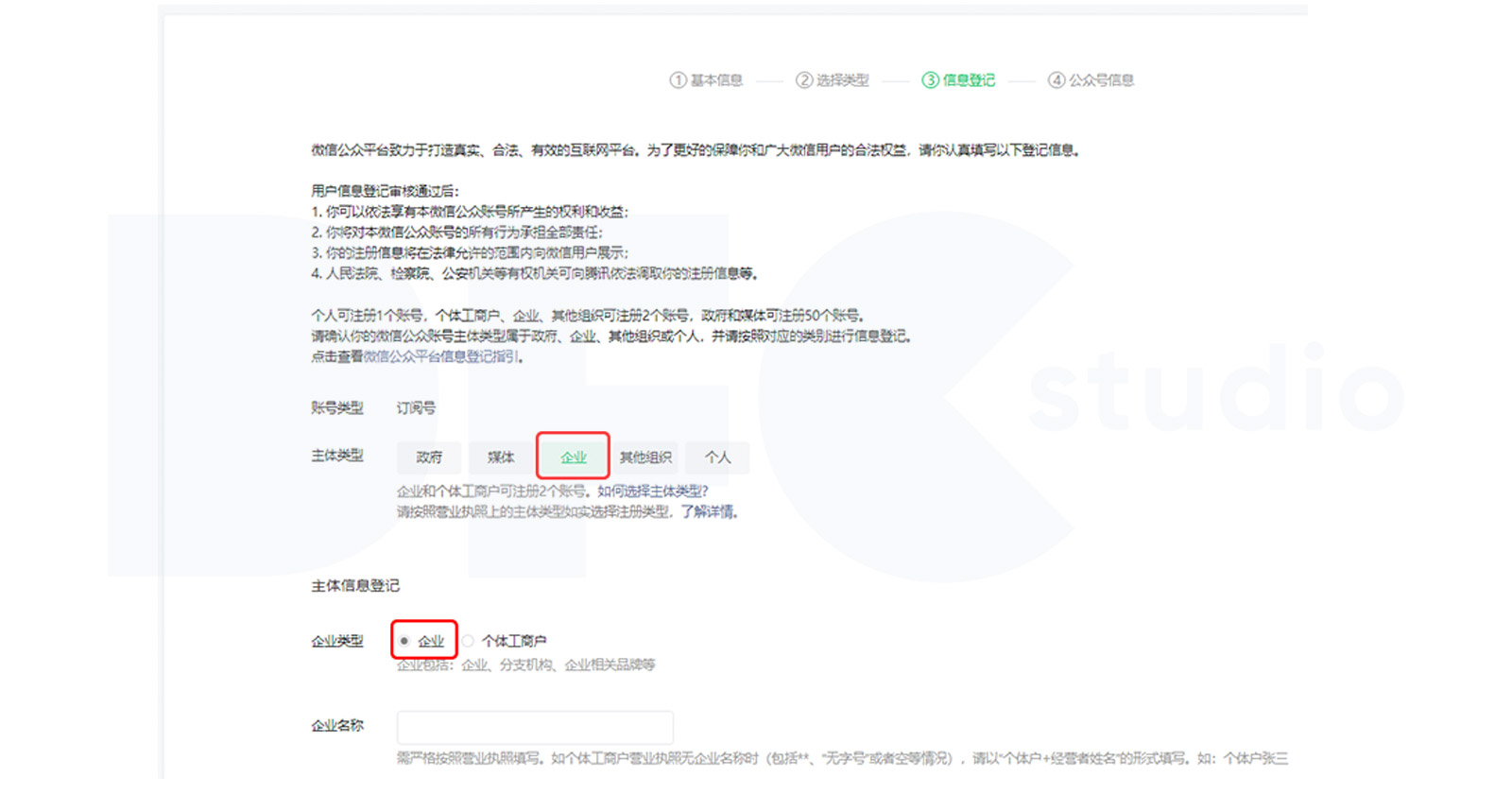
Task: Click the 订阅号 account type value
Action: [x=416, y=408]
